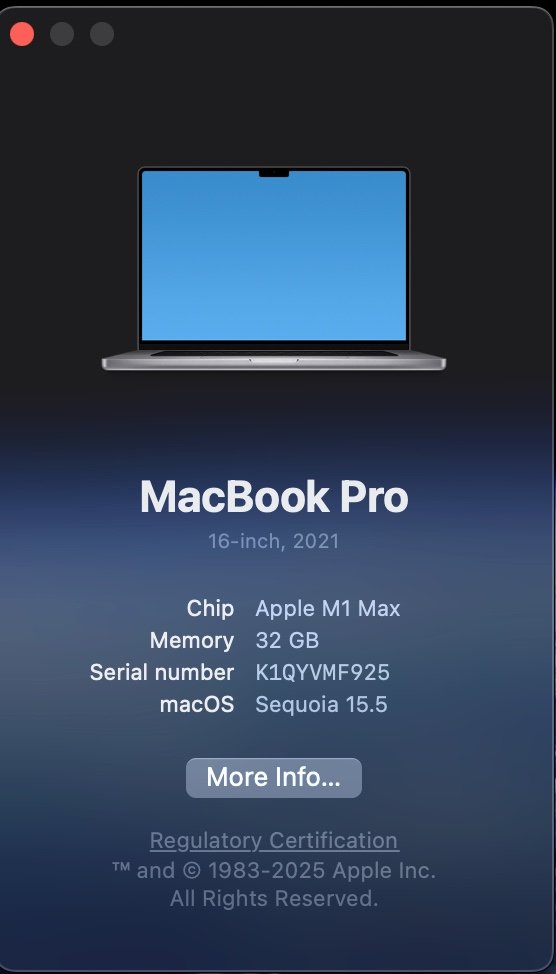556x974 pixels.
Task: Click the More Info... button
Action: coord(273,778)
